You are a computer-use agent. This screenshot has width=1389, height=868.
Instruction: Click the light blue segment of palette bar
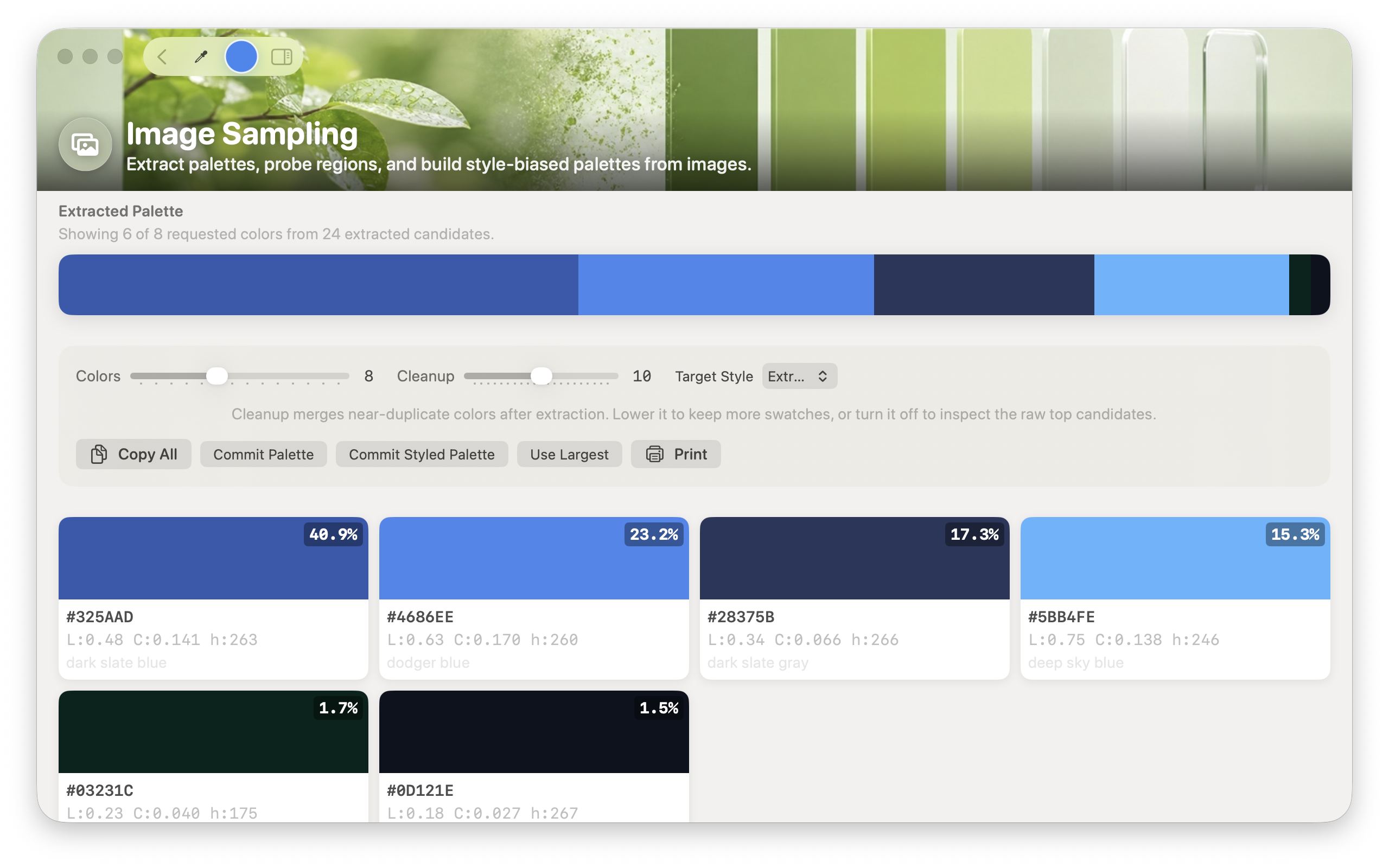pos(1192,285)
